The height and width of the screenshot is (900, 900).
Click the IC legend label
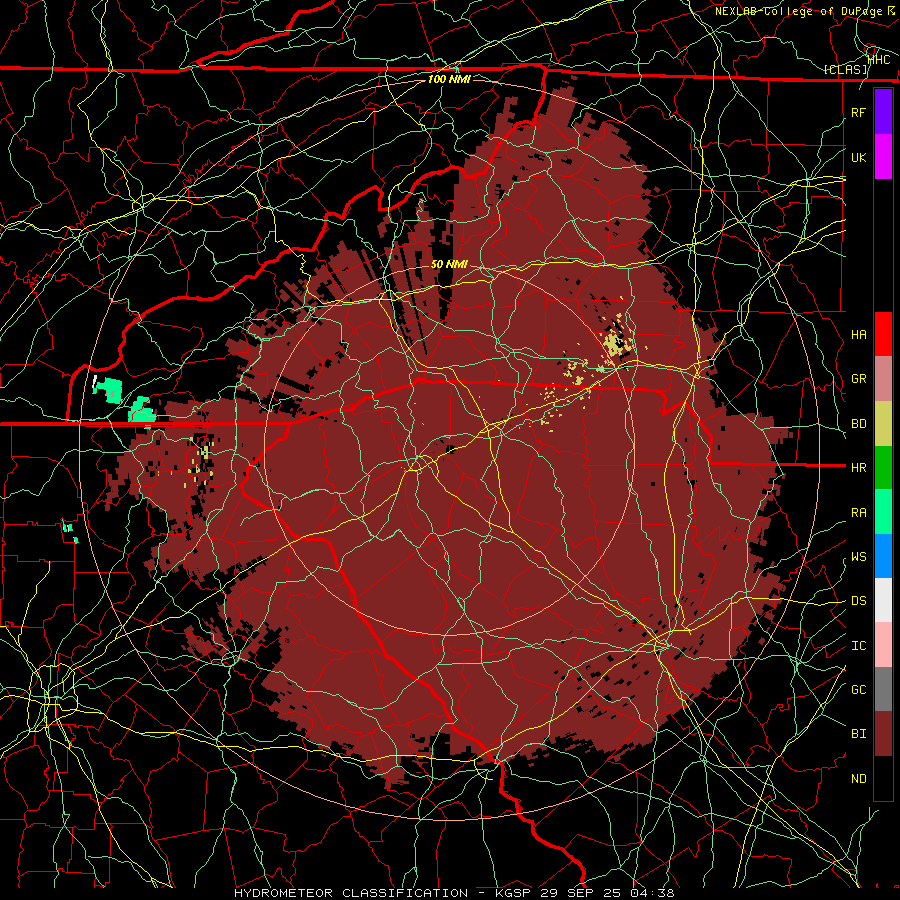(858, 646)
